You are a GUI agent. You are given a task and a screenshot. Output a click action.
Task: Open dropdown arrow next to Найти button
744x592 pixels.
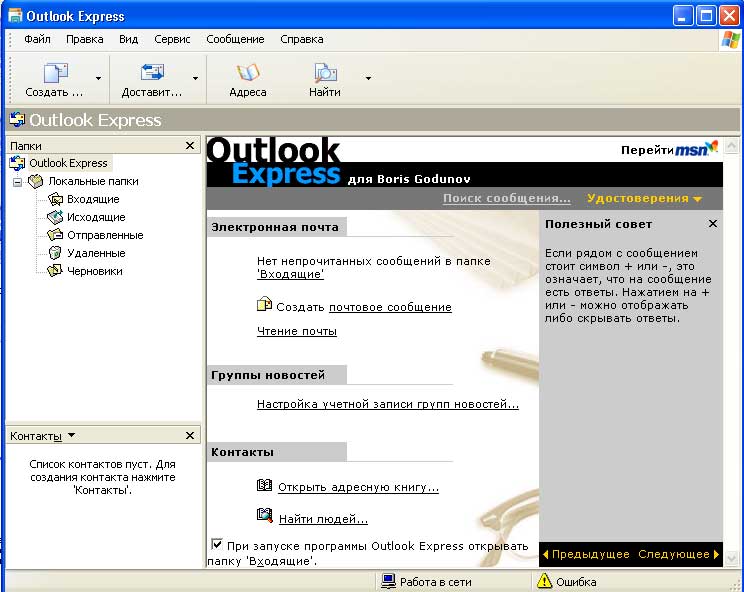pyautogui.click(x=368, y=78)
